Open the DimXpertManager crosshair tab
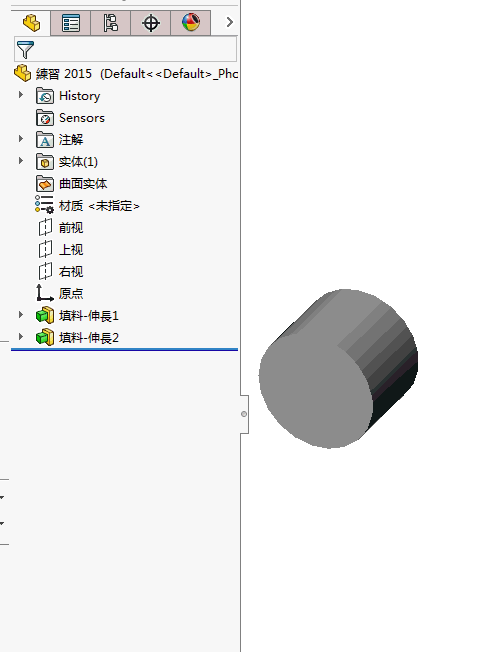488x652 pixels. click(x=150, y=23)
